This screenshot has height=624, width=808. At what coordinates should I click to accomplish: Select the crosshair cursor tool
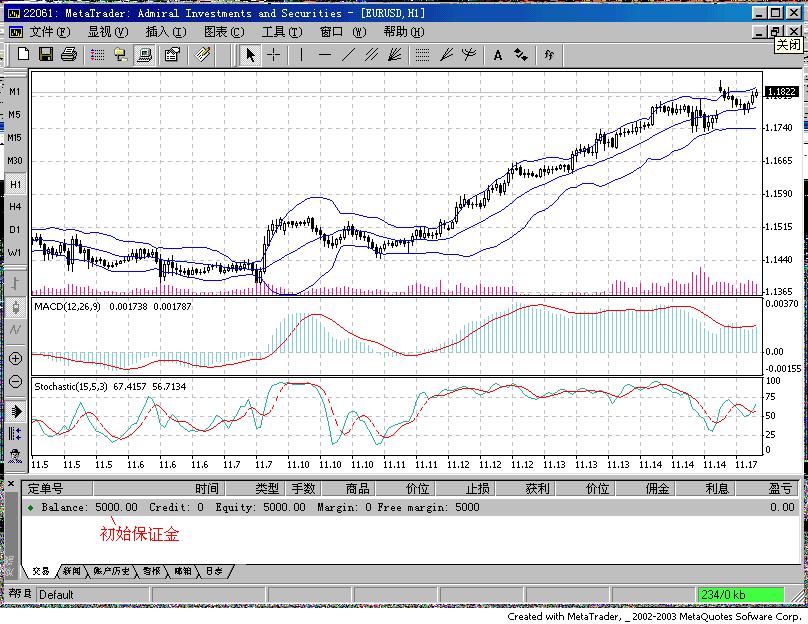point(274,55)
